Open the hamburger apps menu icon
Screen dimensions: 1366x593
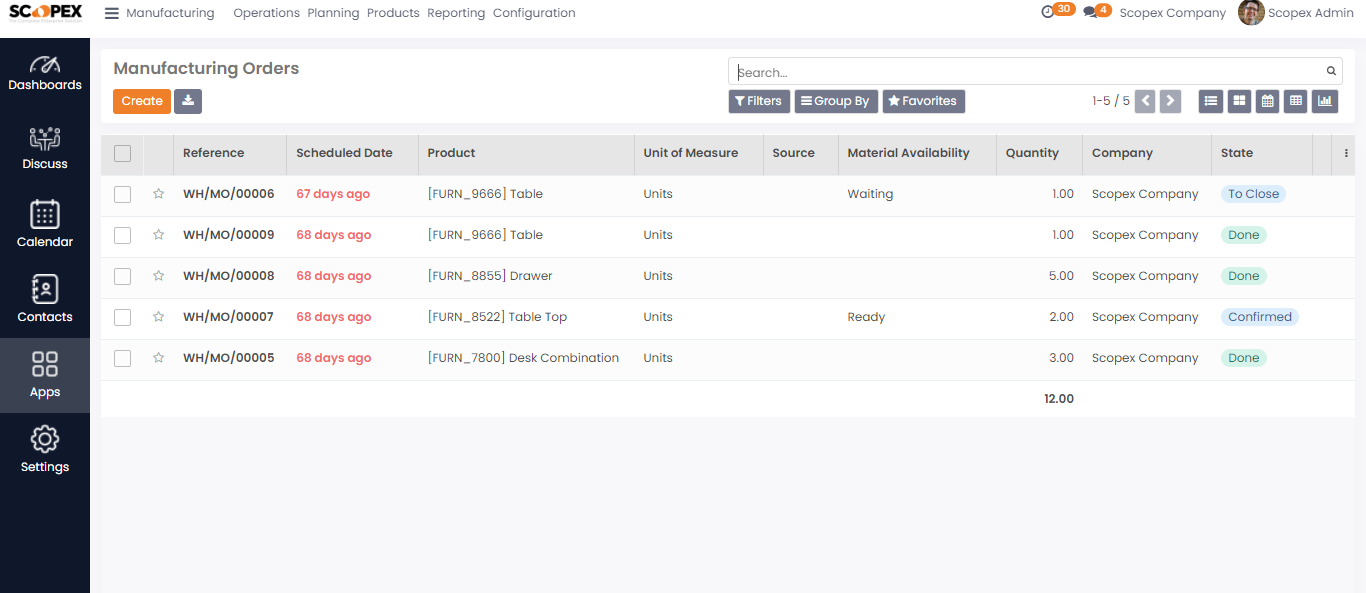(x=111, y=13)
